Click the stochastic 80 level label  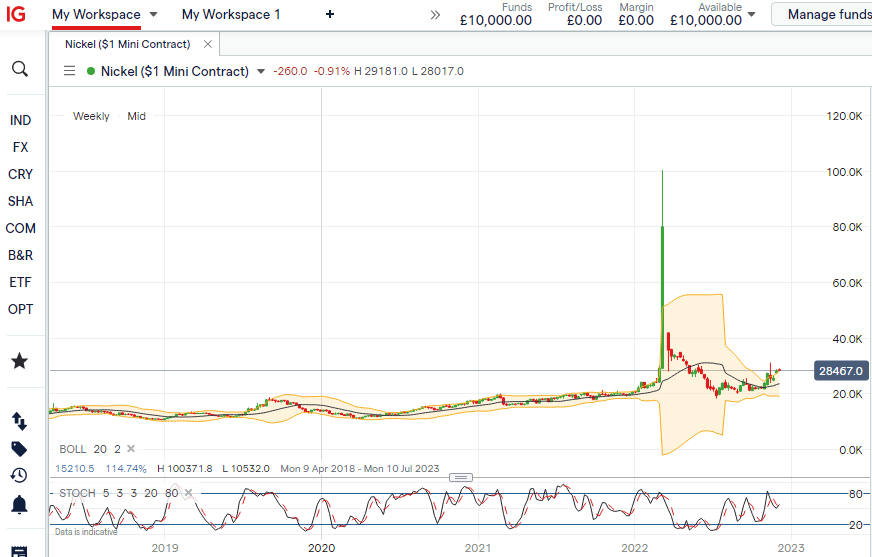pos(855,494)
